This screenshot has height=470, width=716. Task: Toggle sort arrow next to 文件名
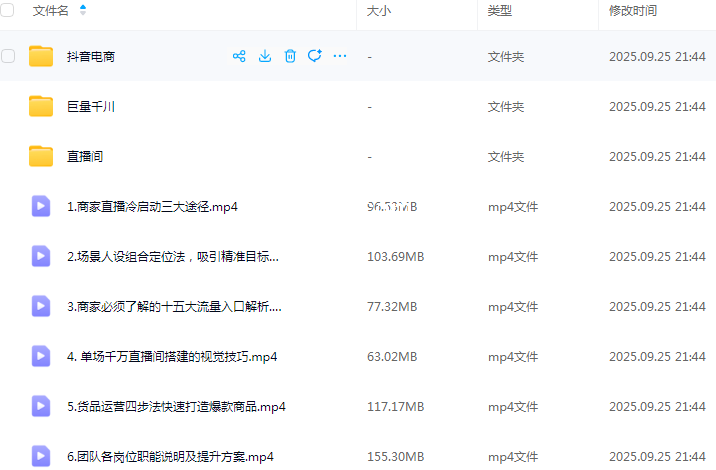tap(82, 11)
